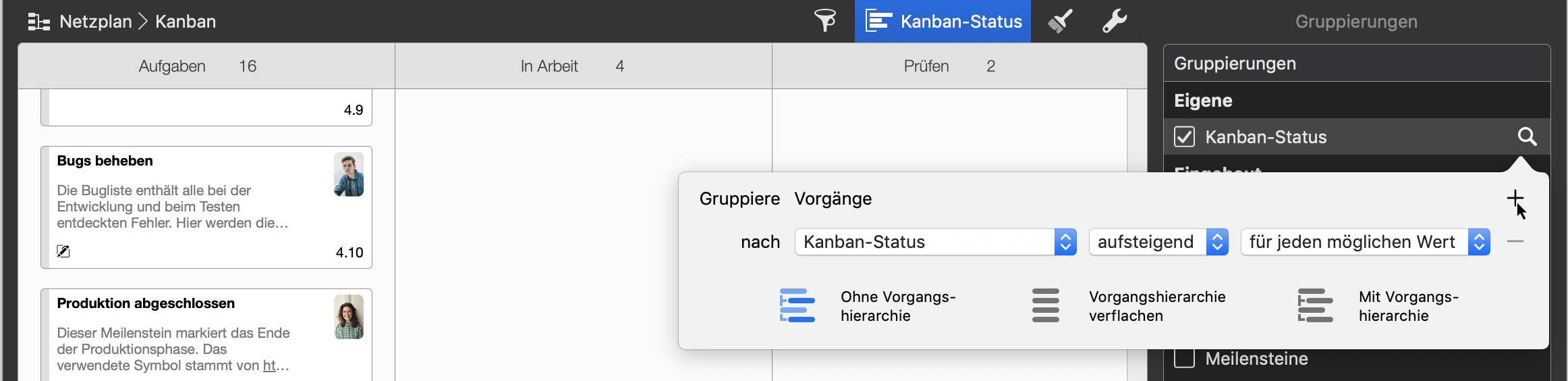The width and height of the screenshot is (1568, 381).
Task: Remove grouping rule with minus icon
Action: [x=1515, y=242]
